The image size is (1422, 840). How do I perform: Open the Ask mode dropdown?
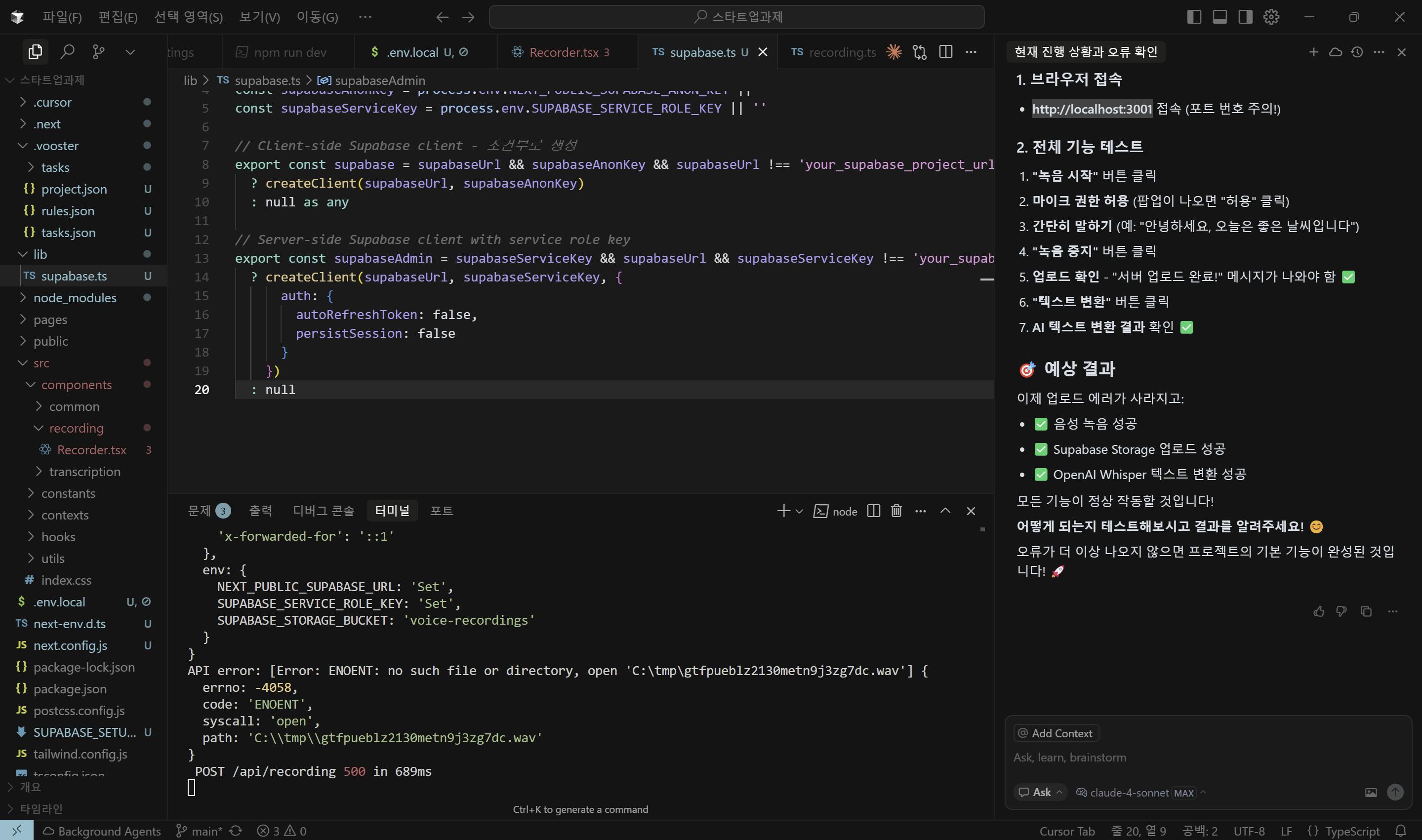pyautogui.click(x=1041, y=793)
